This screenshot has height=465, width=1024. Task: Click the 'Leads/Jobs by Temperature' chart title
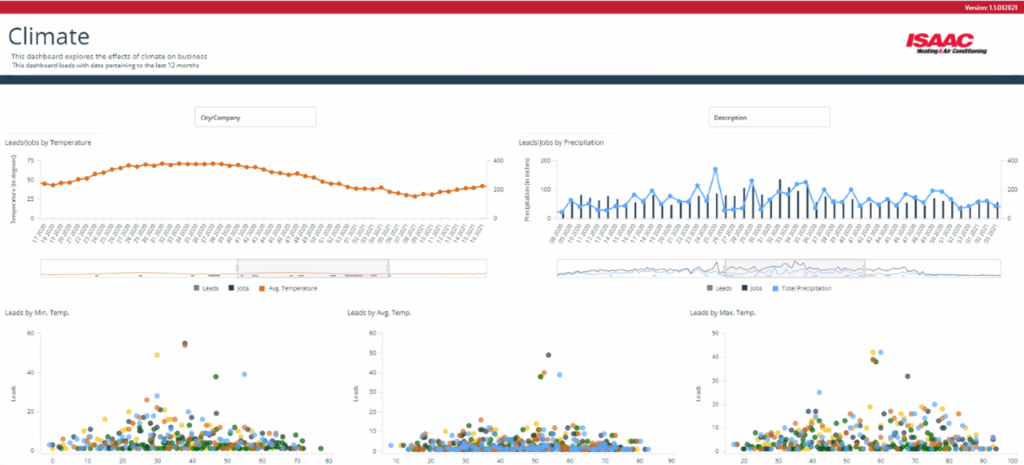48,142
